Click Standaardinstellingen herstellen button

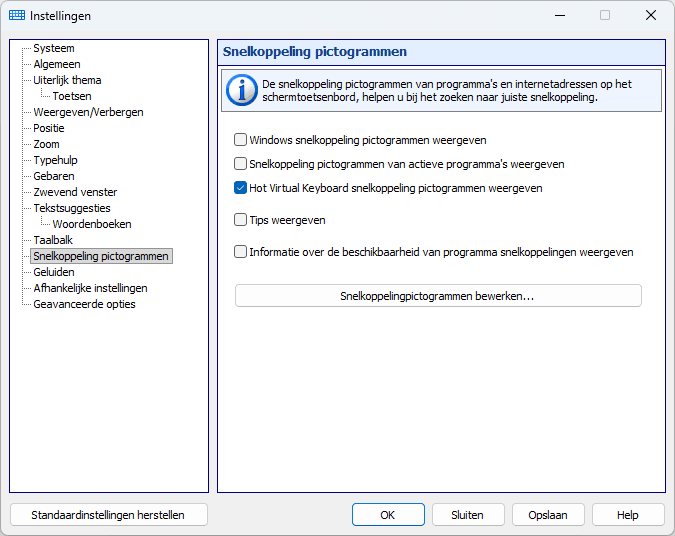pyautogui.click(x=108, y=515)
